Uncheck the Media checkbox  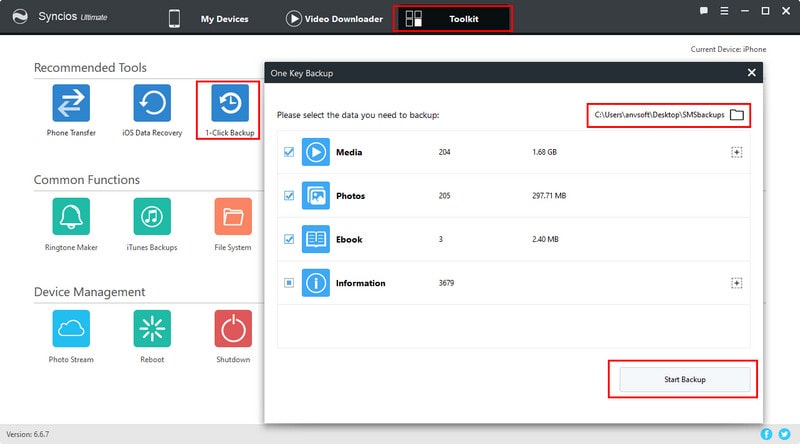coord(289,152)
